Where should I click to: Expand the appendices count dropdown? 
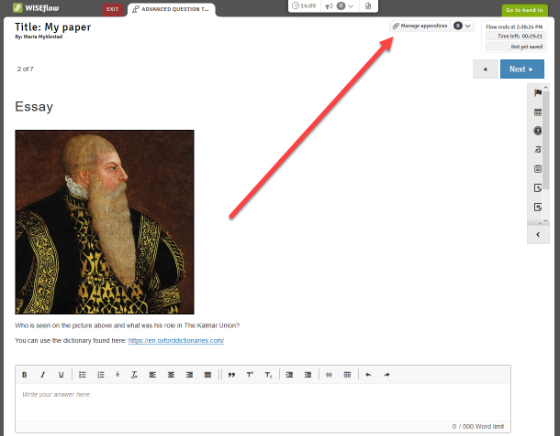463,26
